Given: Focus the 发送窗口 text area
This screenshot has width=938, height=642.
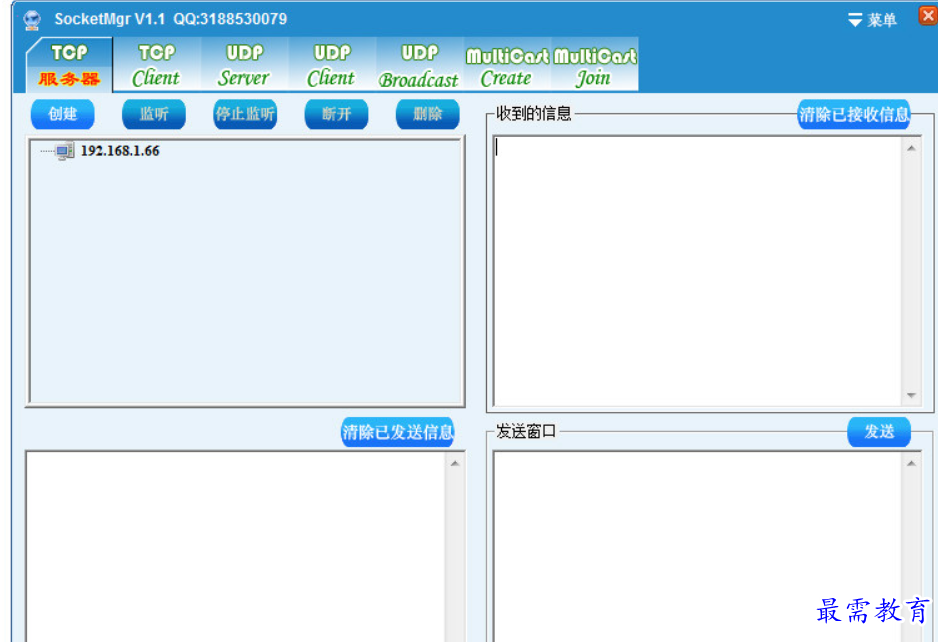Looking at the screenshot, I should 698,547.
